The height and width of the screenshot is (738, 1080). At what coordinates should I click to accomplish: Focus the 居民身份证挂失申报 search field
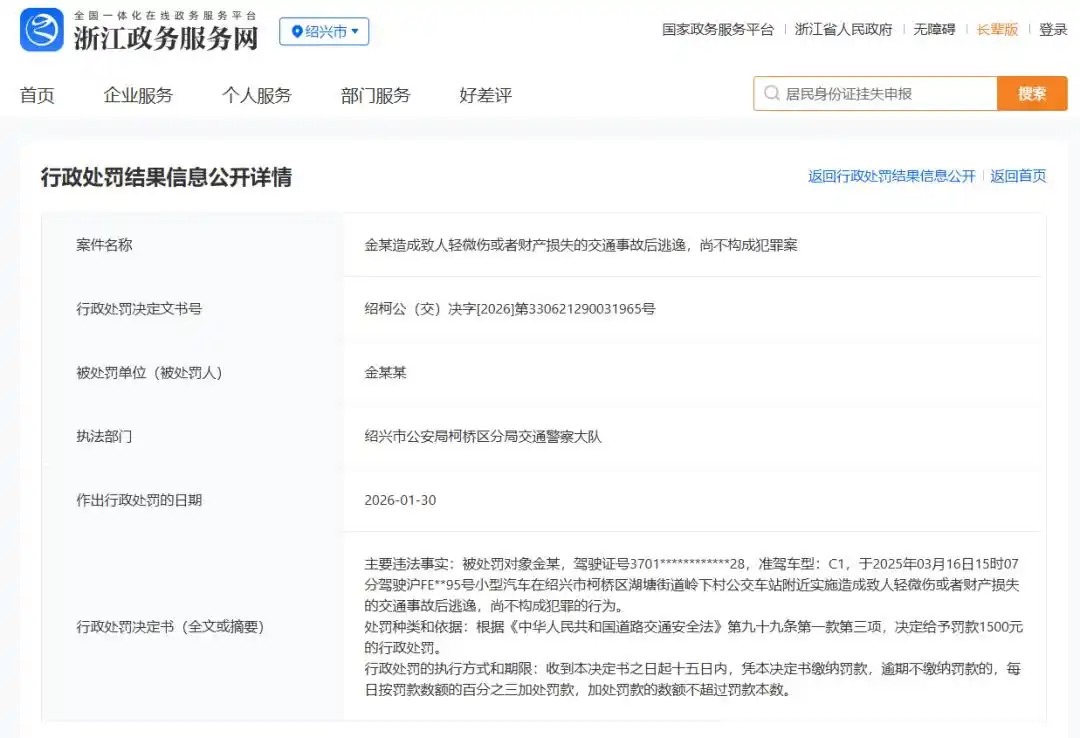(875, 94)
